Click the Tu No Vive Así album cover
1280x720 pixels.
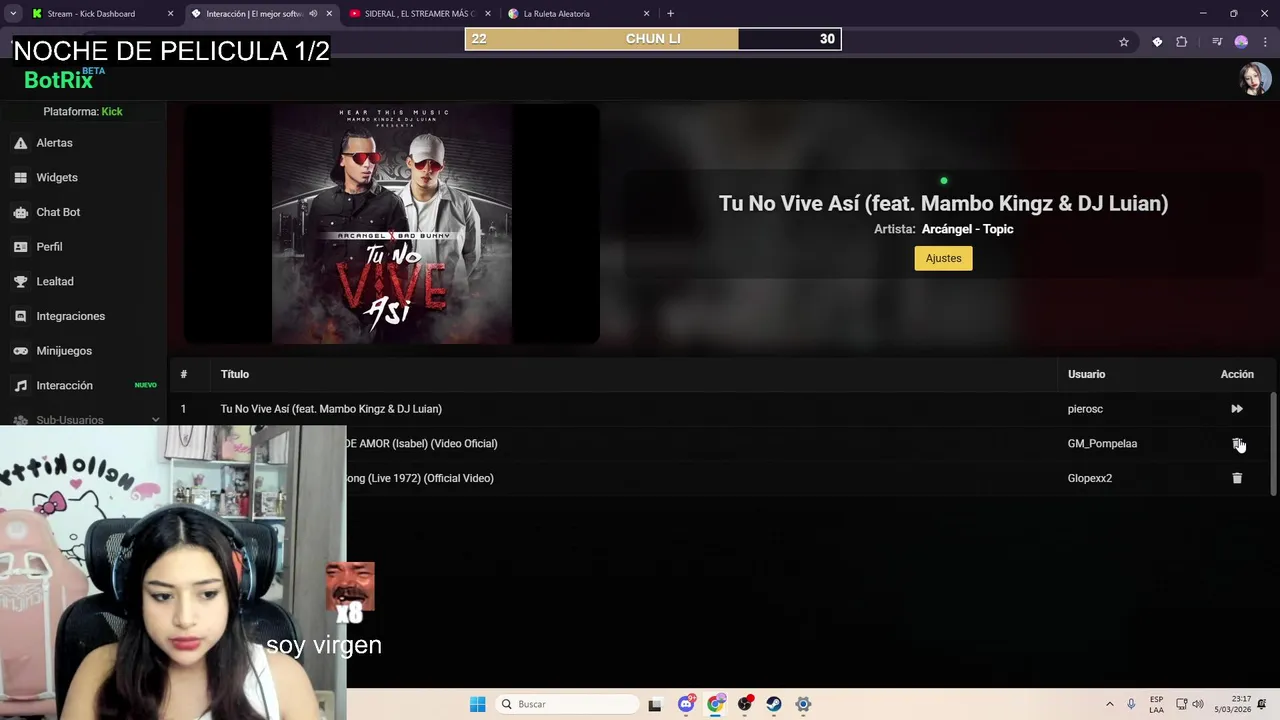point(392,224)
